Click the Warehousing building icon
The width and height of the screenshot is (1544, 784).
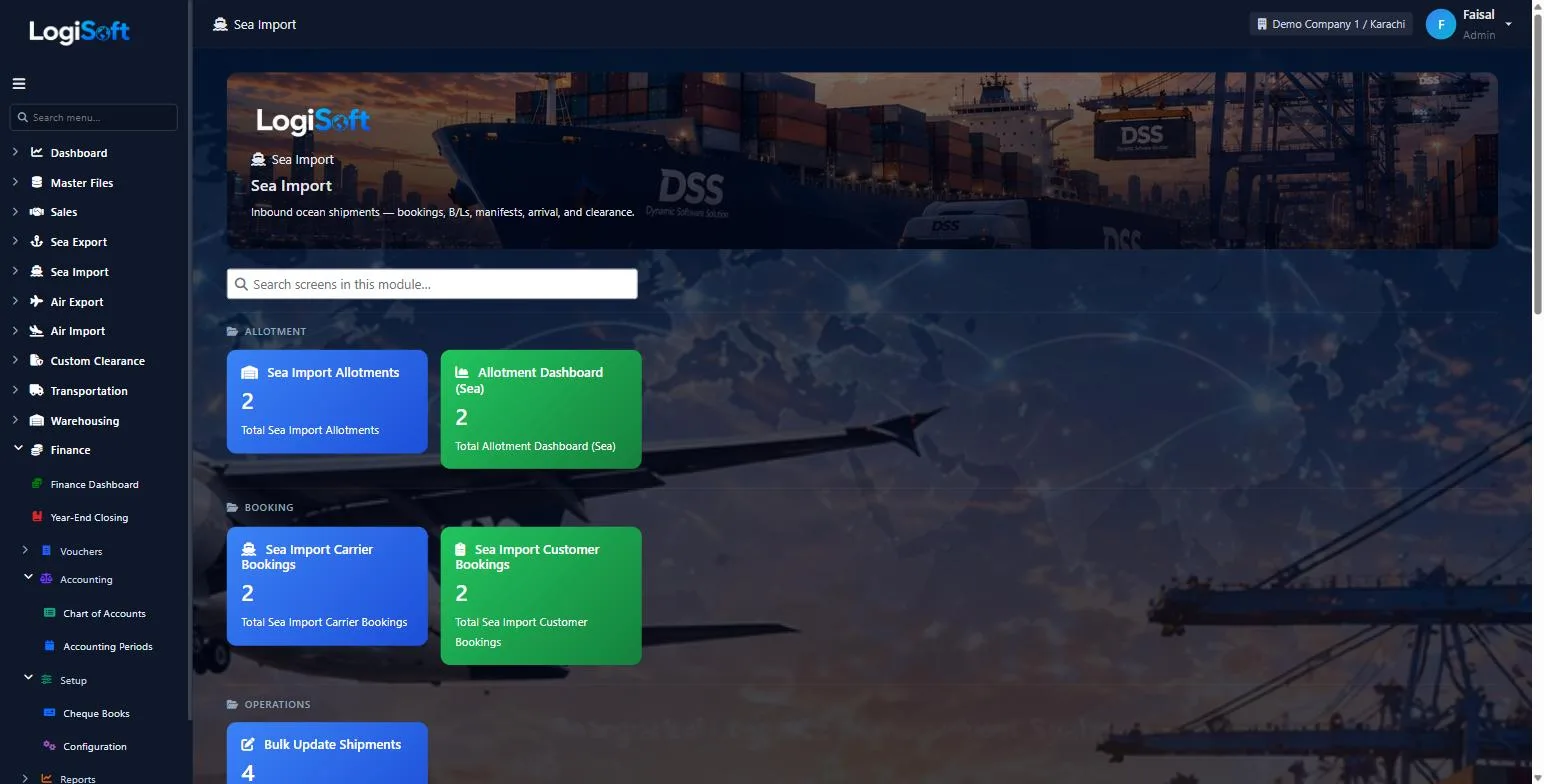tap(37, 420)
